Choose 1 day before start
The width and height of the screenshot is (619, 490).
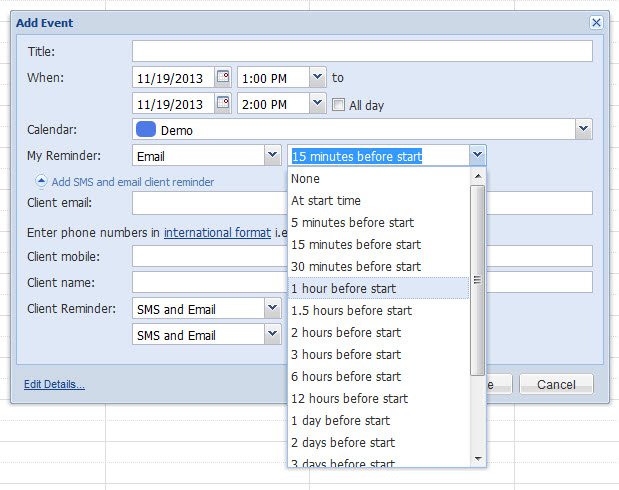pyautogui.click(x=378, y=421)
